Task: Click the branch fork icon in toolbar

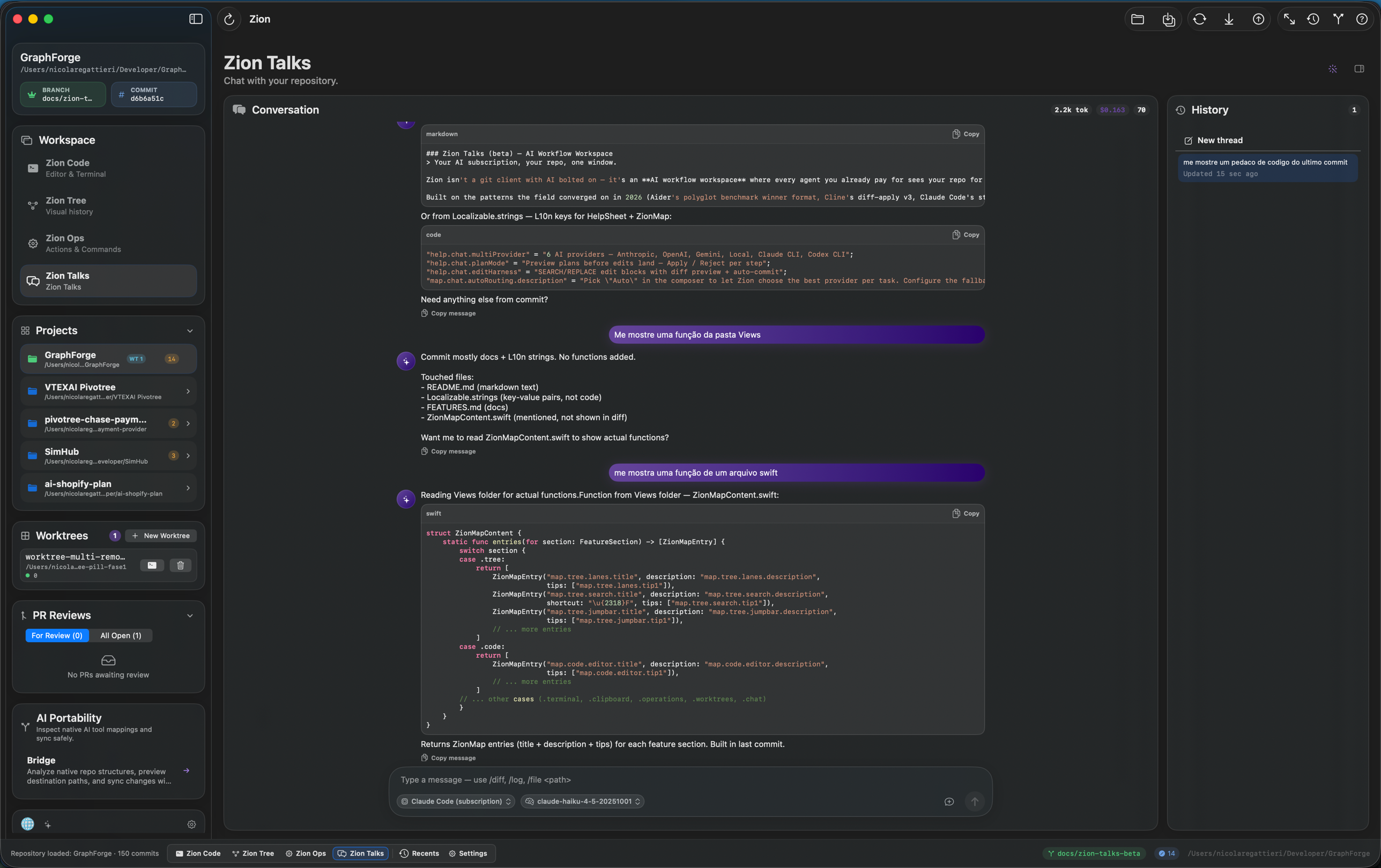Action: click(x=1338, y=19)
